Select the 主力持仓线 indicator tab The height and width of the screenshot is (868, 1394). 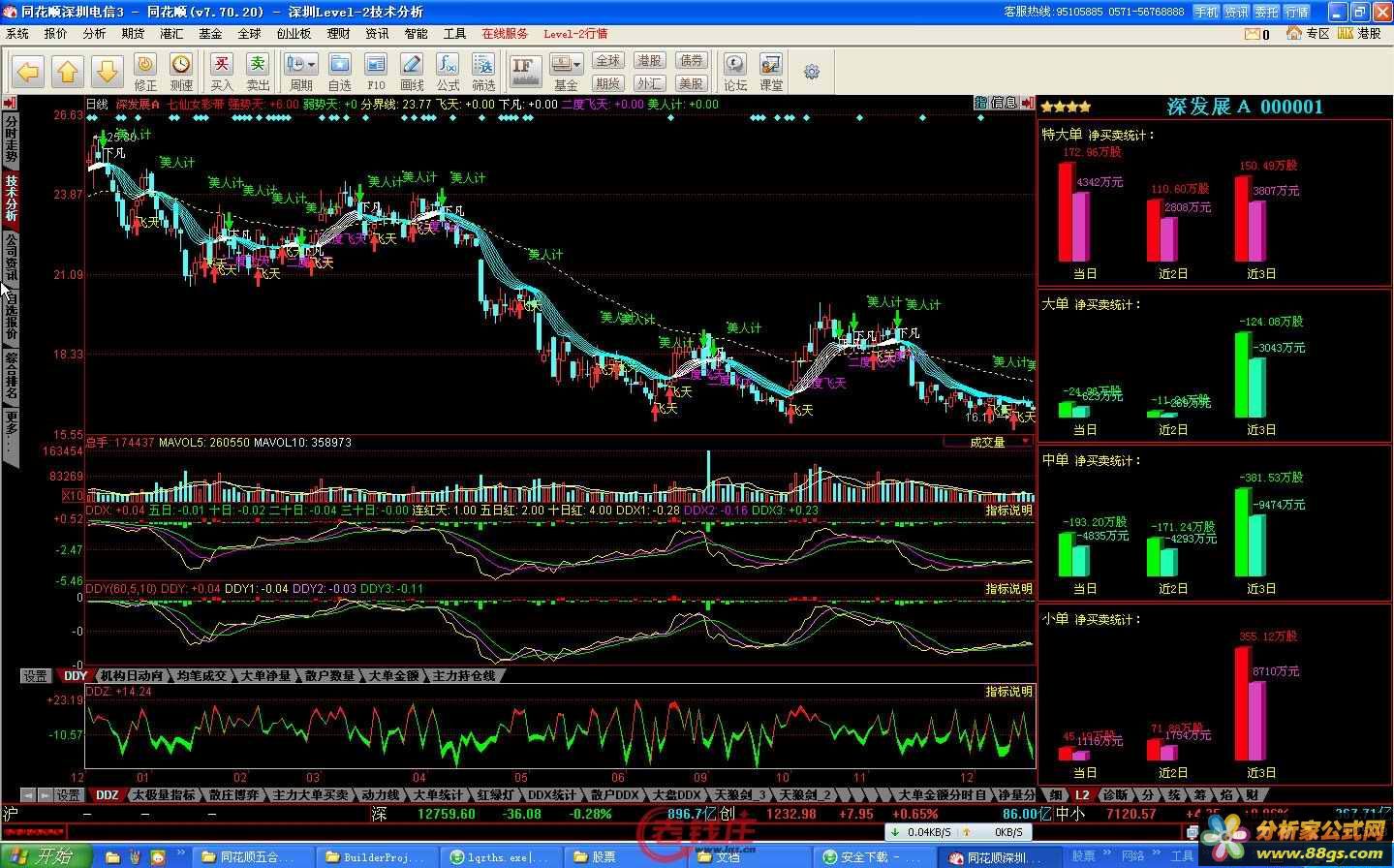(463, 675)
